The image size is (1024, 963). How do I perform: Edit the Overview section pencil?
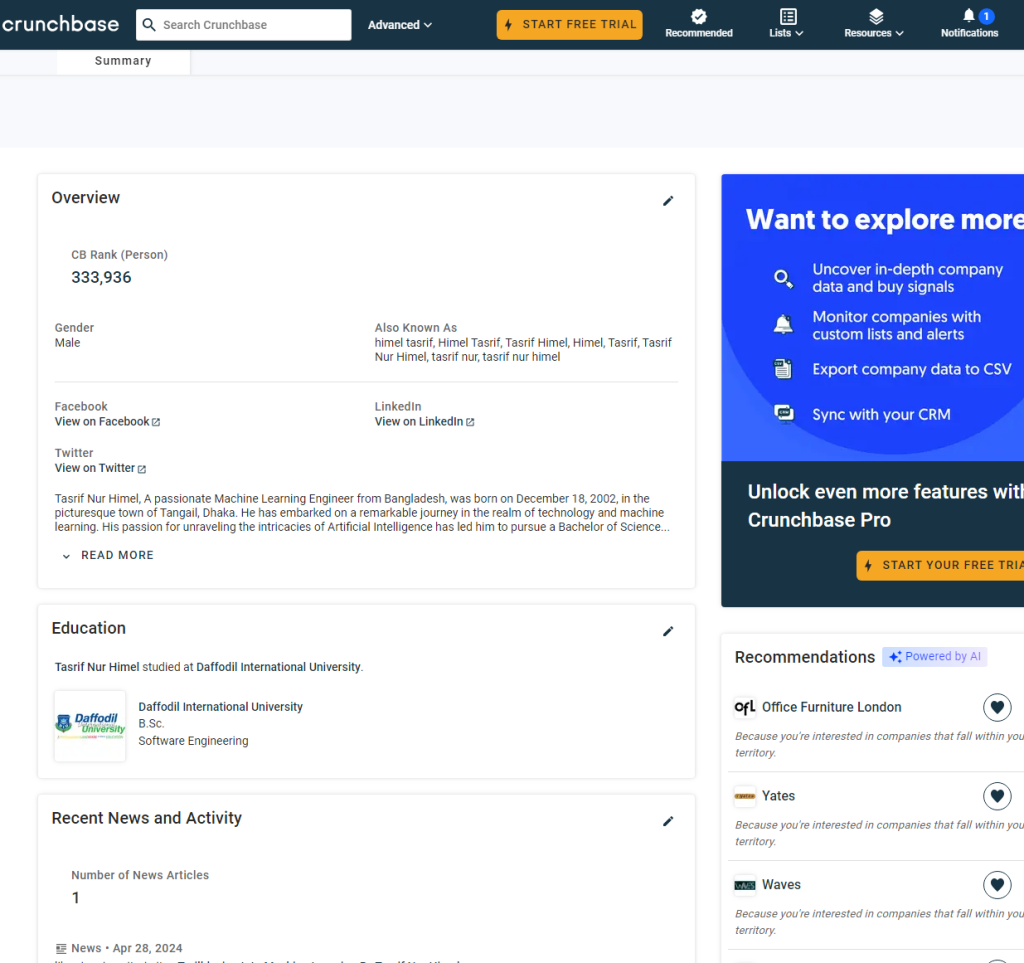668,200
